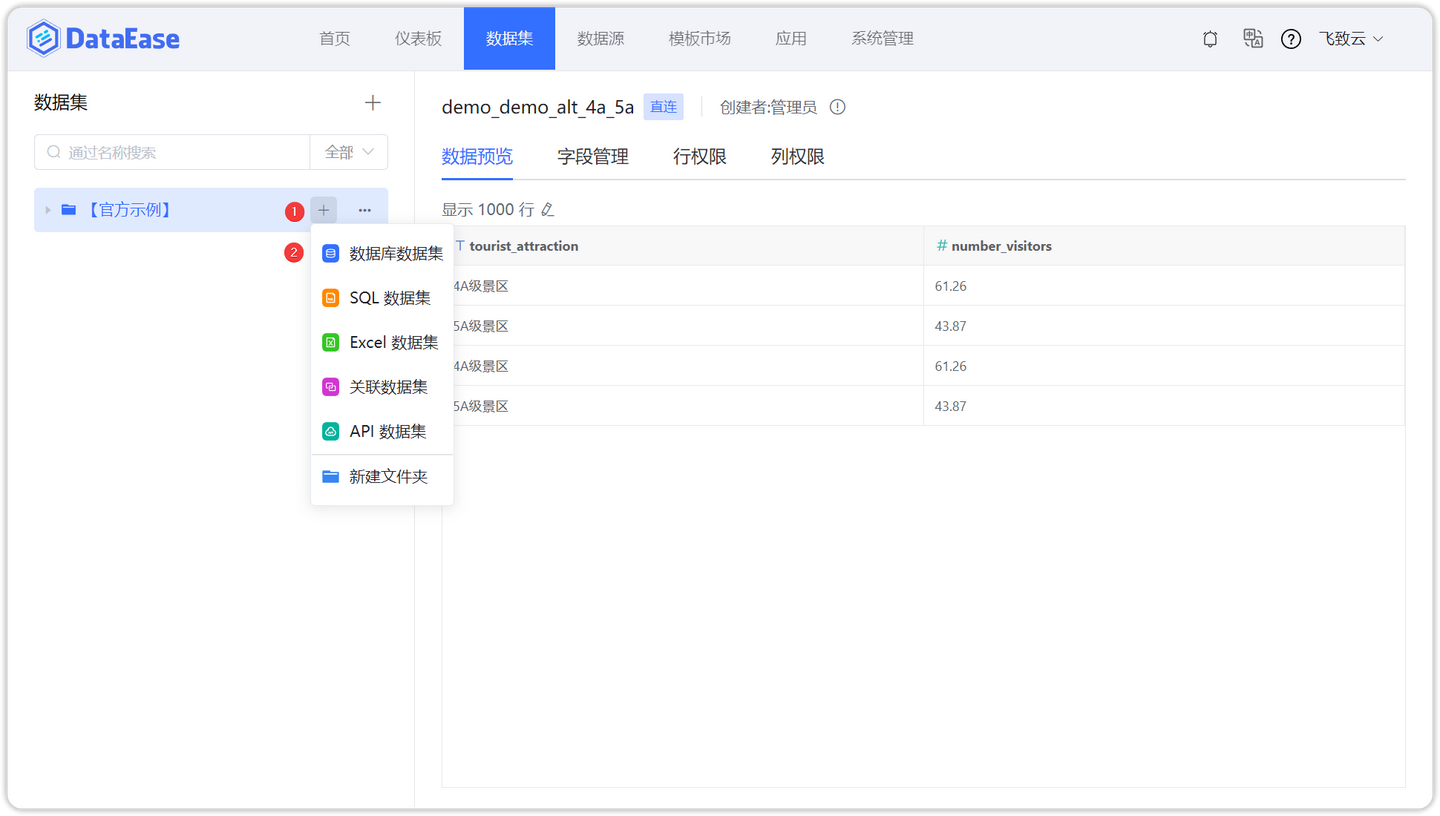Viewport: 1440px width, 816px height.
Task: Click the info icon next to 创建者:管理员
Action: (838, 107)
